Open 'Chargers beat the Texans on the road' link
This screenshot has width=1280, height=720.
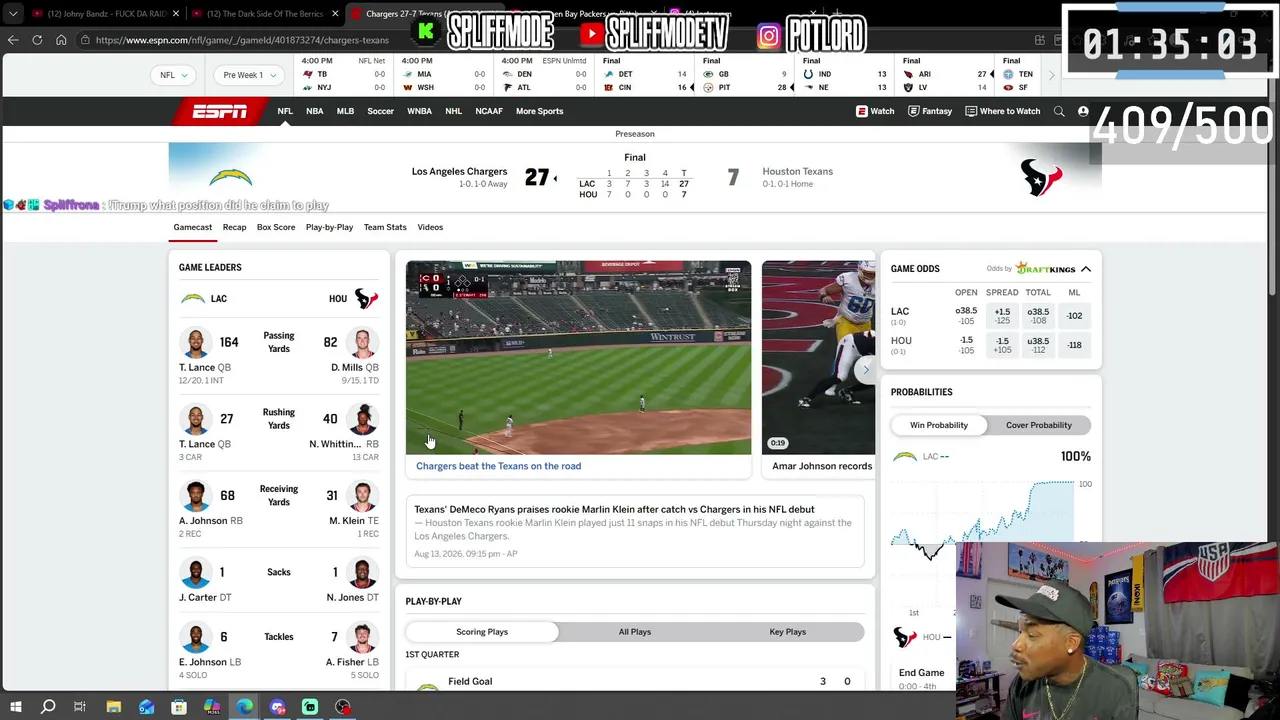(x=498, y=466)
